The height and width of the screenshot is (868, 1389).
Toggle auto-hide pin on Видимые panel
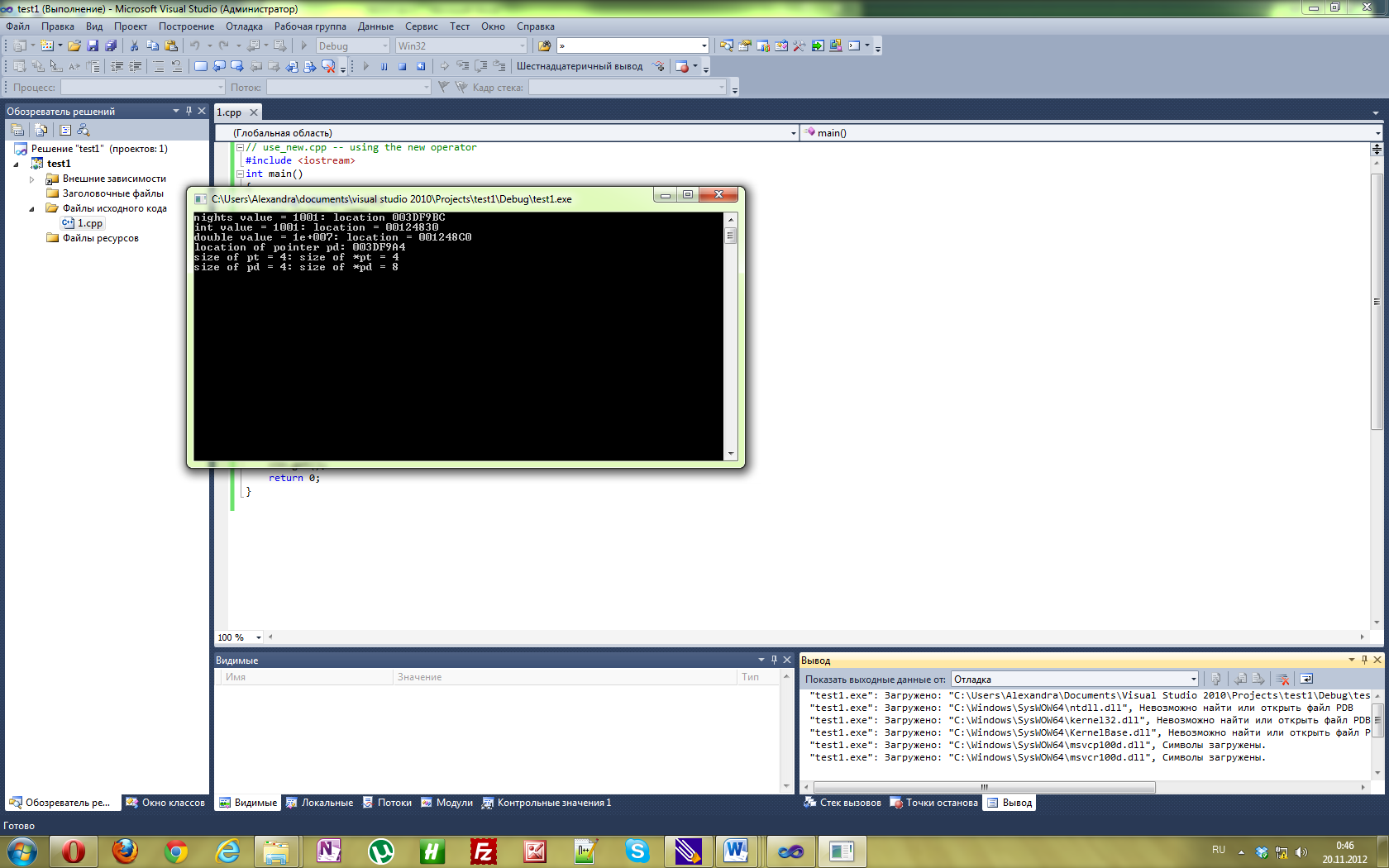(774, 660)
